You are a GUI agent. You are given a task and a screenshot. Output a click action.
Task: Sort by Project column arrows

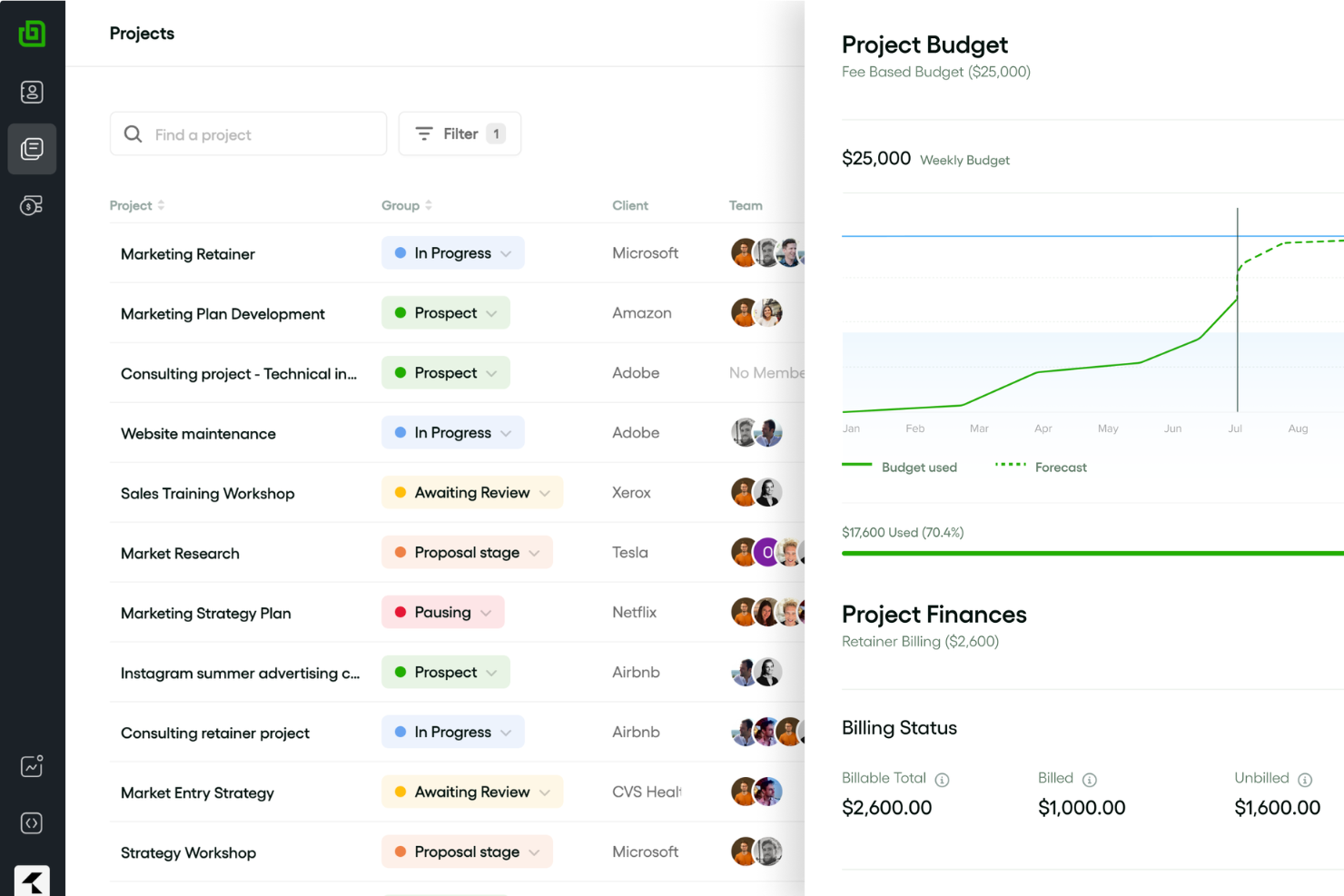coord(161,205)
